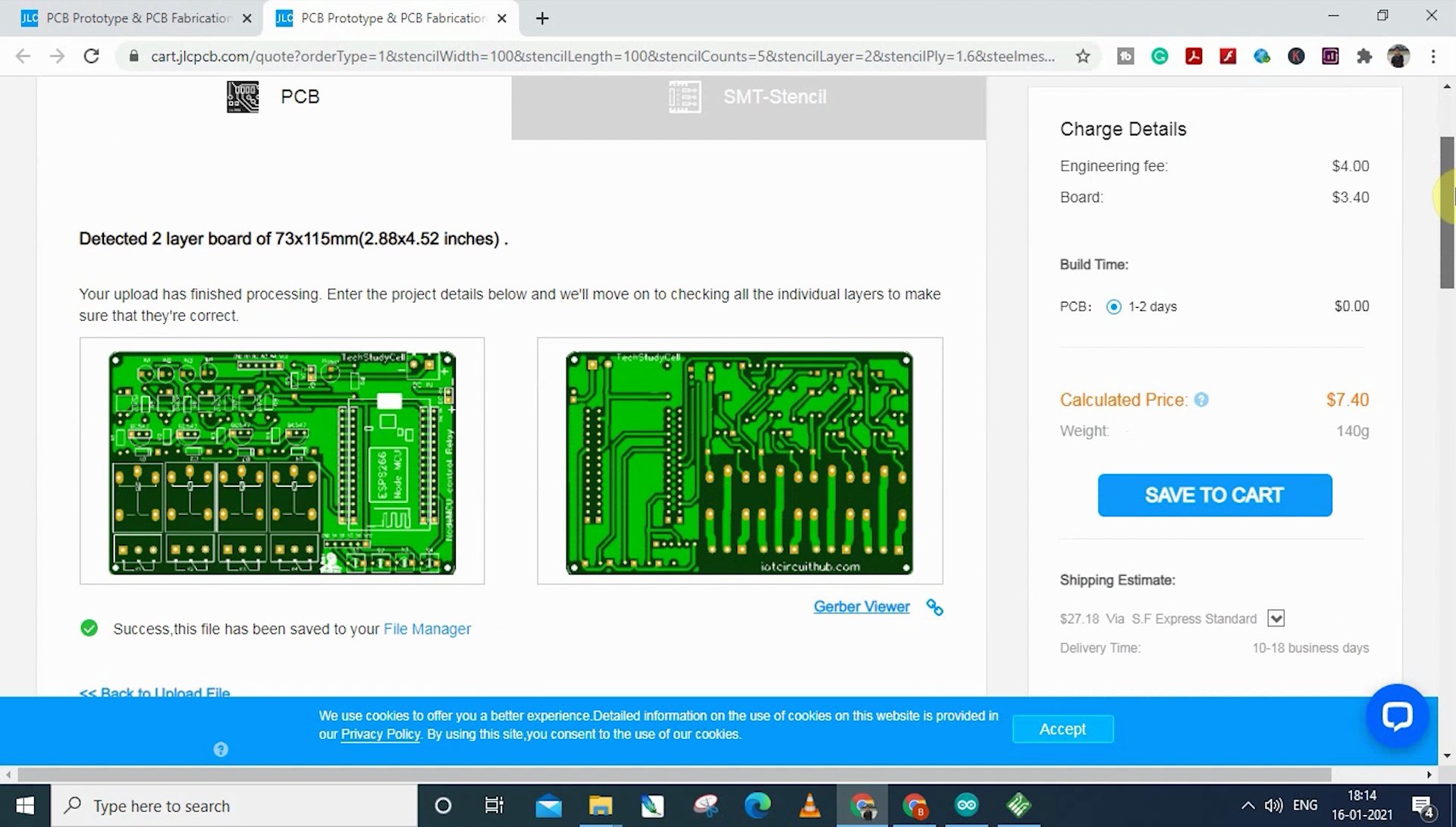The height and width of the screenshot is (827, 1456).
Task: Click the Gerber Viewer link
Action: 861,606
